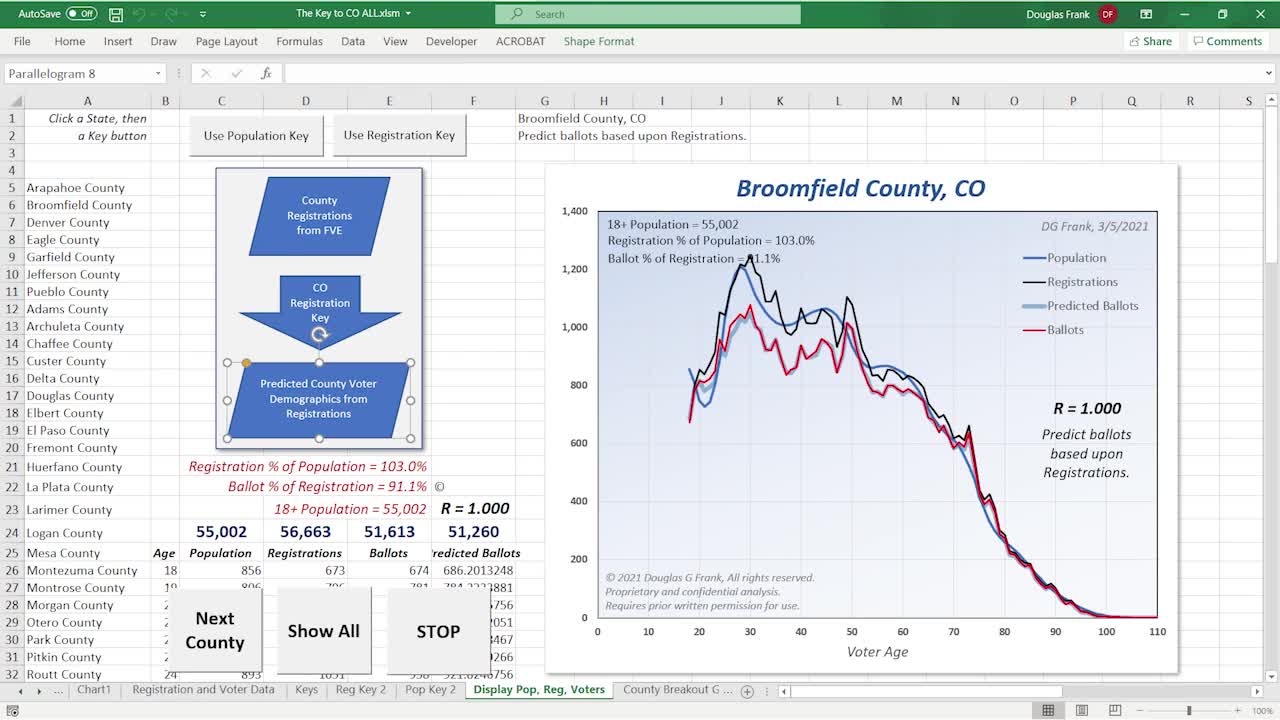Screen dimensions: 1280x720
Task: Open the Comments button
Action: pos(1227,41)
